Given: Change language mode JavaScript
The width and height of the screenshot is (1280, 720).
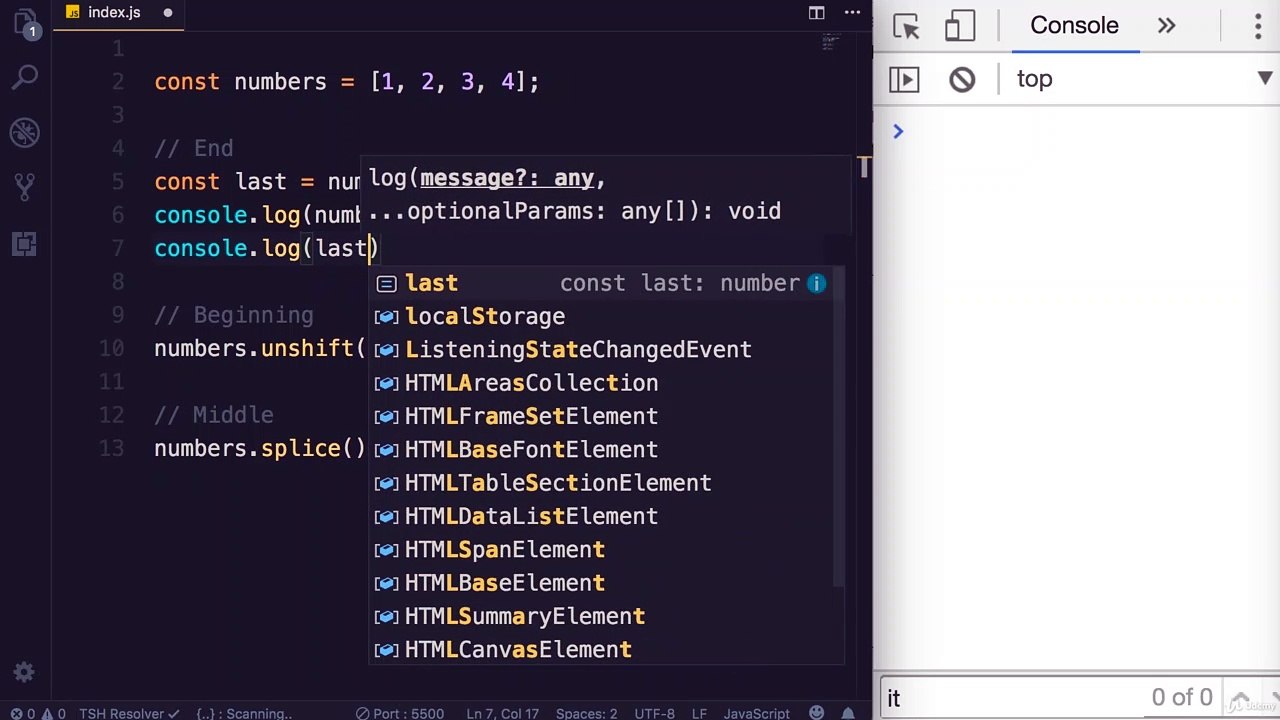Looking at the screenshot, I should tap(757, 713).
